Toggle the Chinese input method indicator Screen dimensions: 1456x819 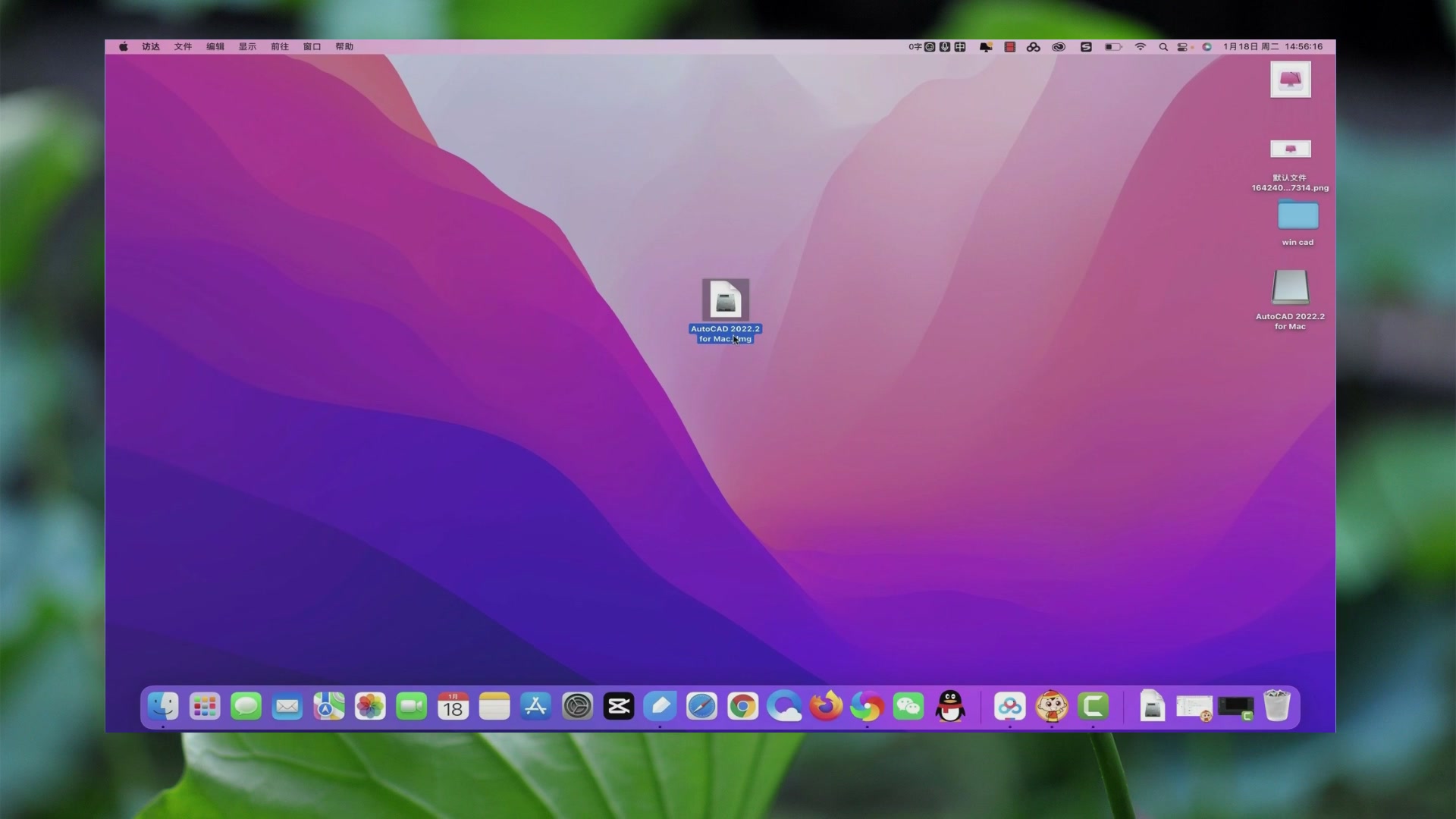pyautogui.click(x=960, y=47)
